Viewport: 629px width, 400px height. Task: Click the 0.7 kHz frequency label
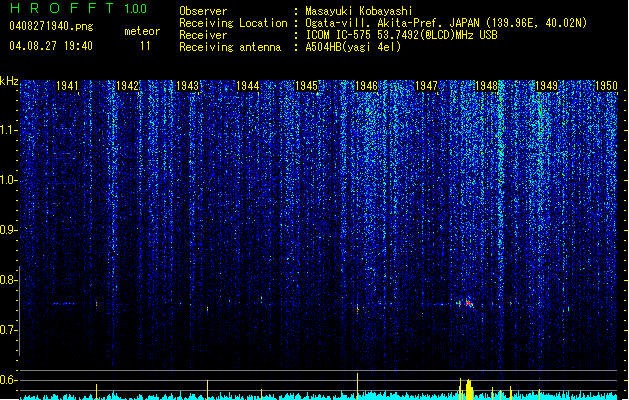click(9, 330)
